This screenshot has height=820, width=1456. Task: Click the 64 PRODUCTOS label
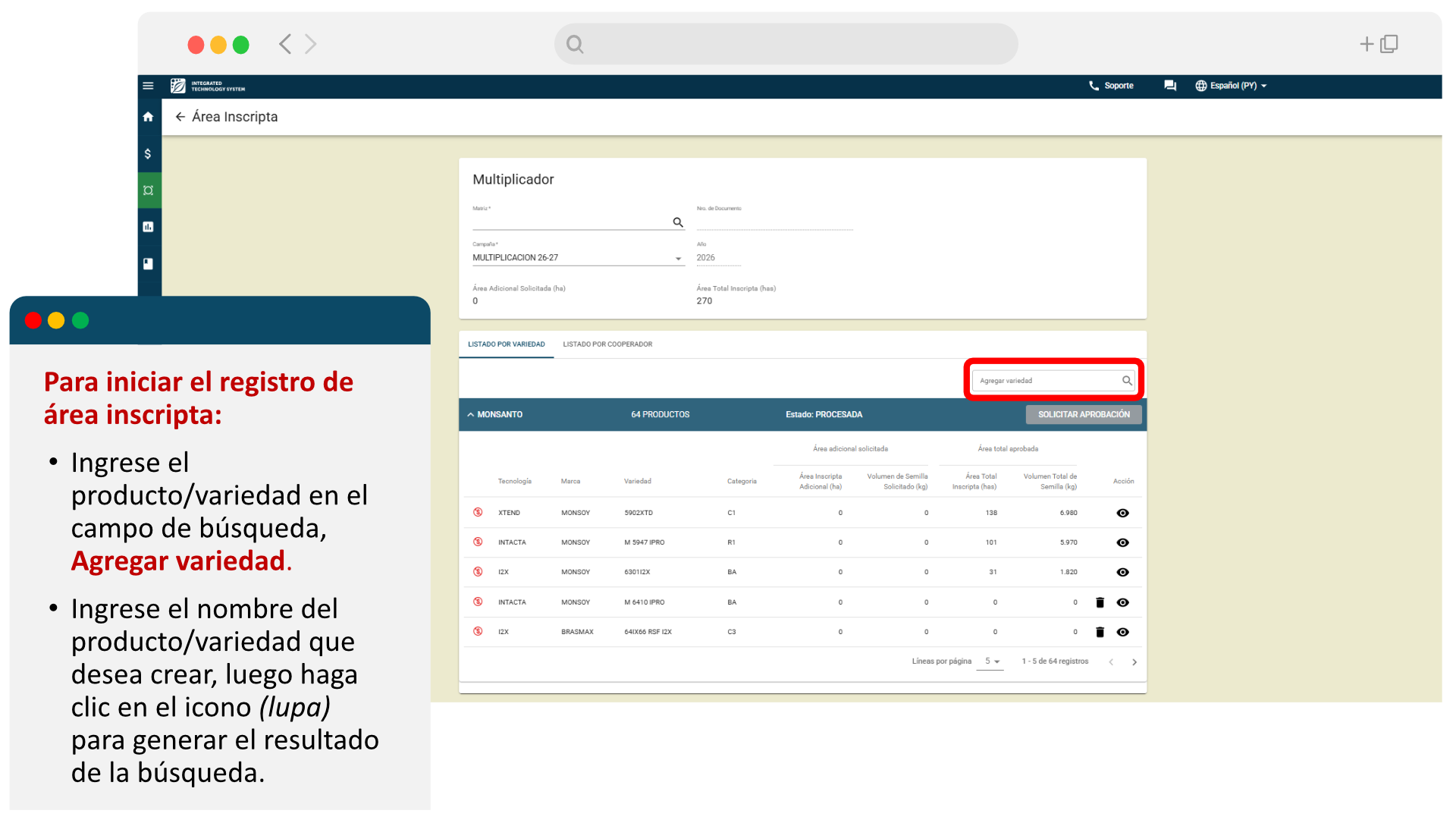point(661,415)
